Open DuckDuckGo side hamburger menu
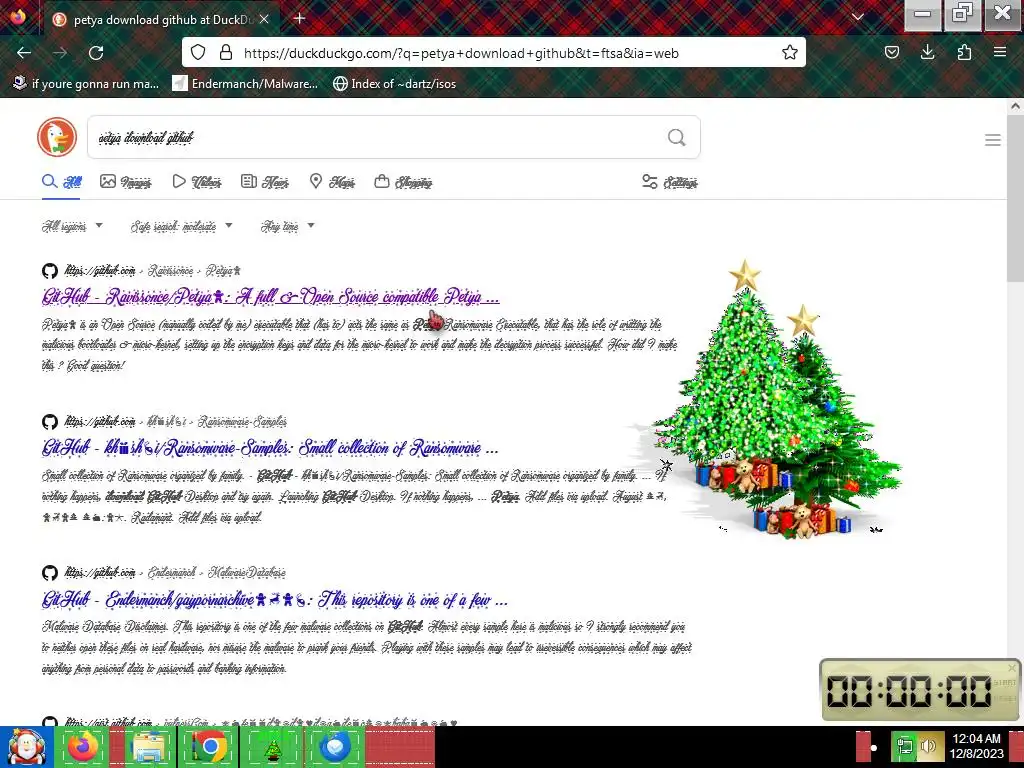 (993, 140)
